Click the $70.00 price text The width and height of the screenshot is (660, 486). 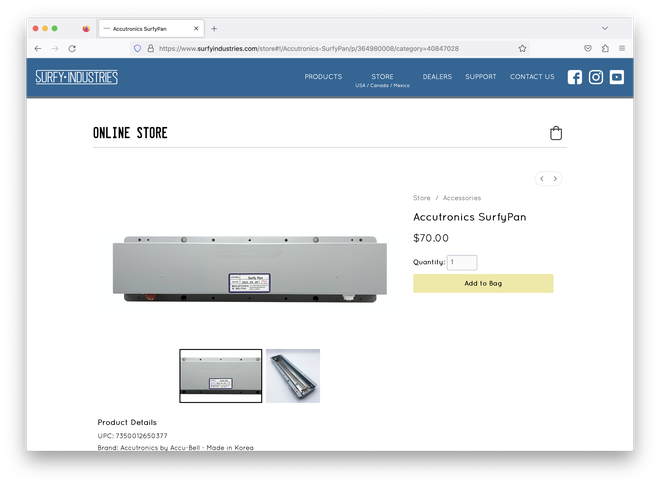(431, 238)
